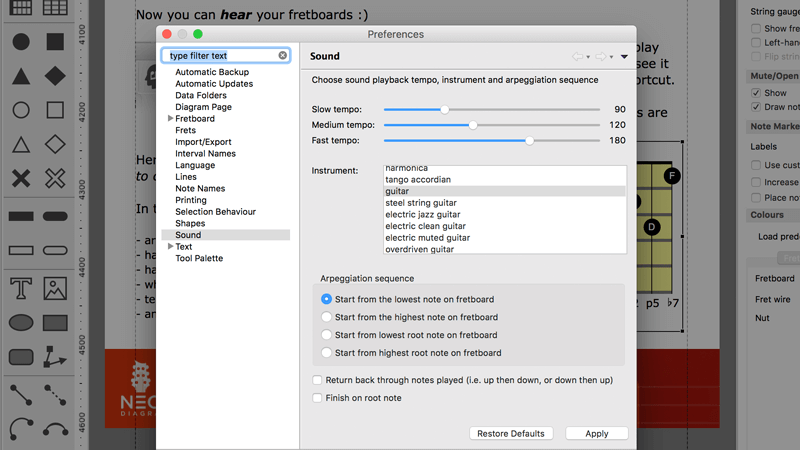Open Automatic Backup preferences page
The width and height of the screenshot is (800, 450).
click(x=212, y=72)
